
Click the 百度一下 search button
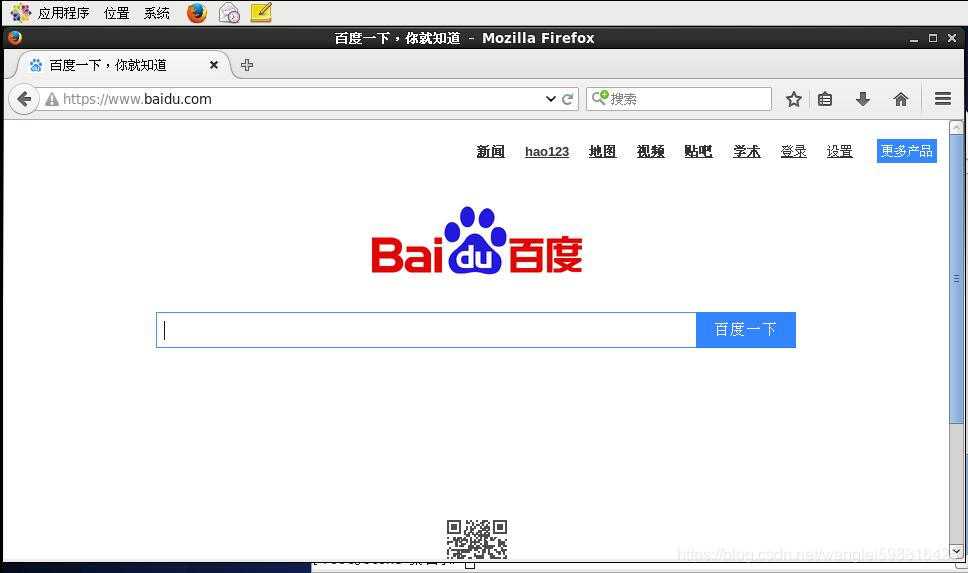746,330
